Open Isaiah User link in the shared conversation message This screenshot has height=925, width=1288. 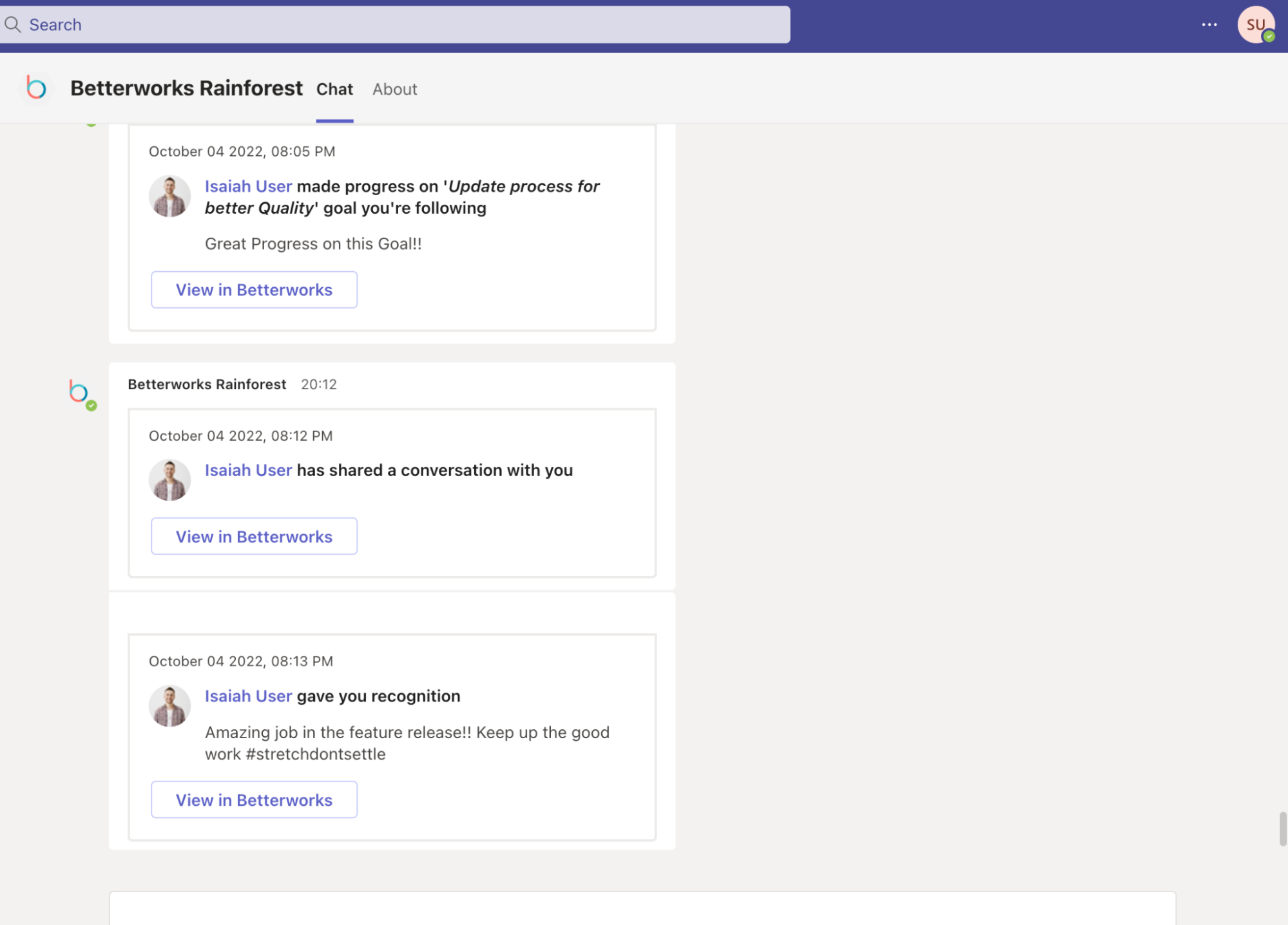(x=248, y=470)
